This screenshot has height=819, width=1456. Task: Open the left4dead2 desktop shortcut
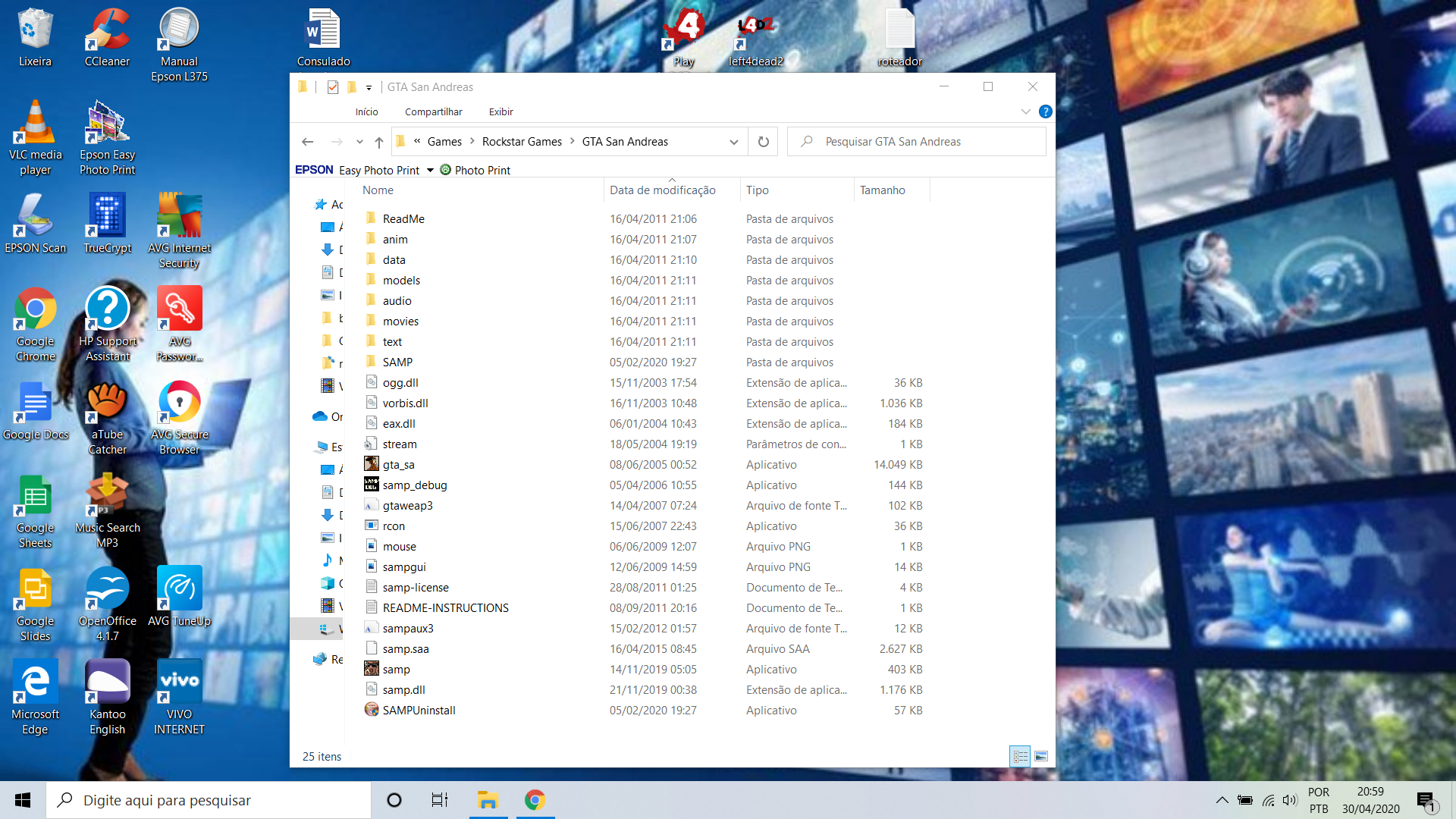755,38
